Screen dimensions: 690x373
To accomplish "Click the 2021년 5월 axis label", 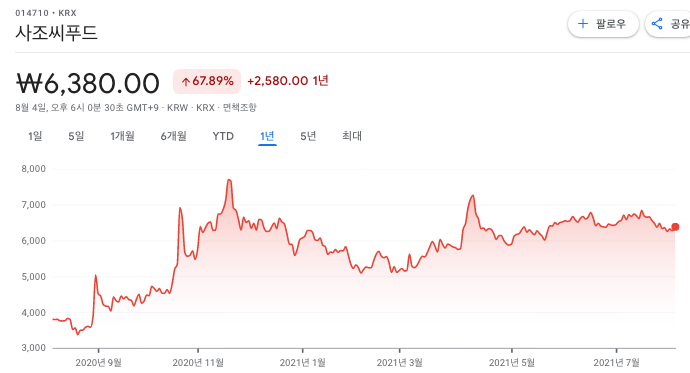I will pyautogui.click(x=512, y=362).
